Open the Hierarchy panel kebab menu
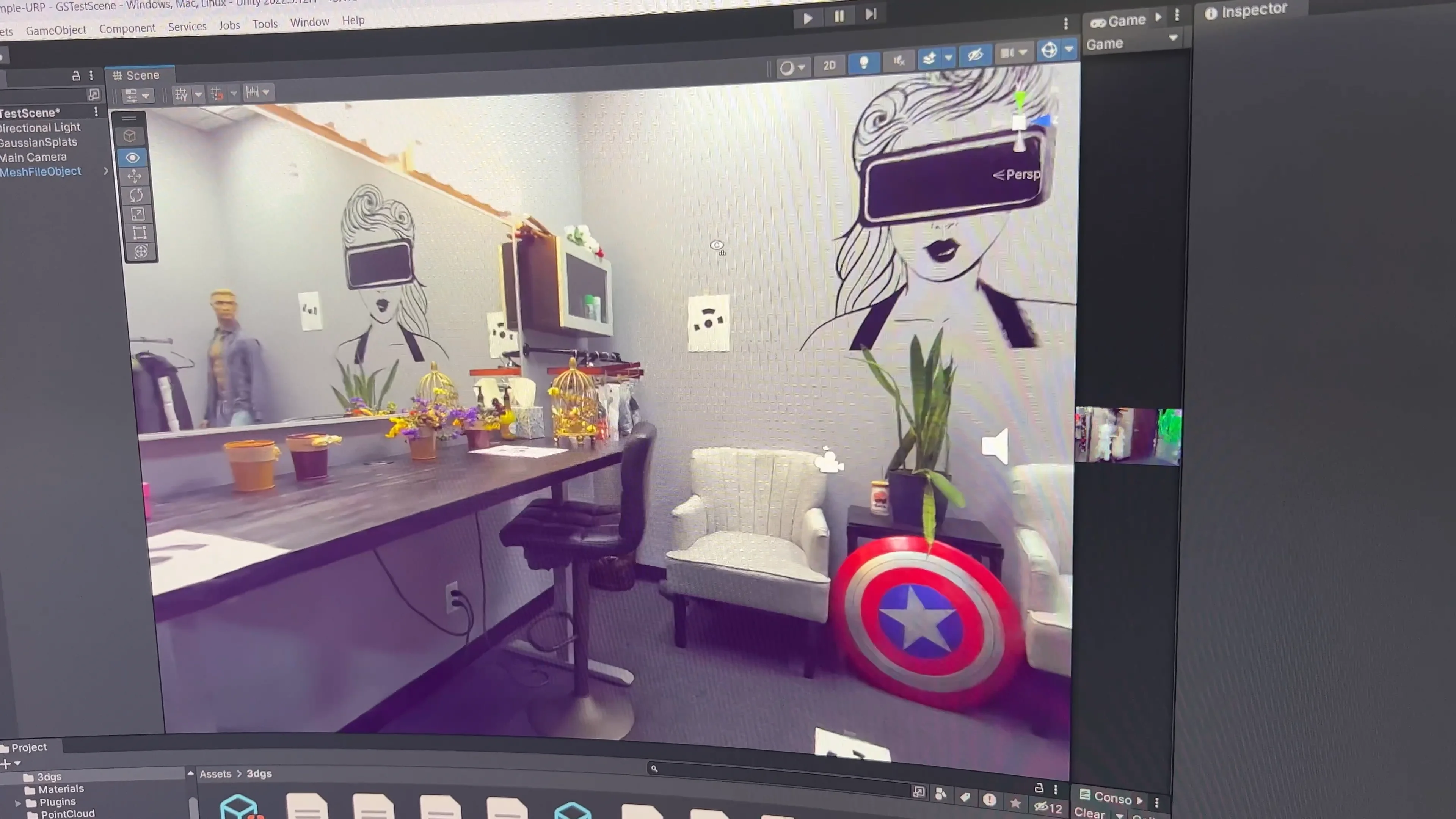This screenshot has width=1456, height=819. (91, 75)
